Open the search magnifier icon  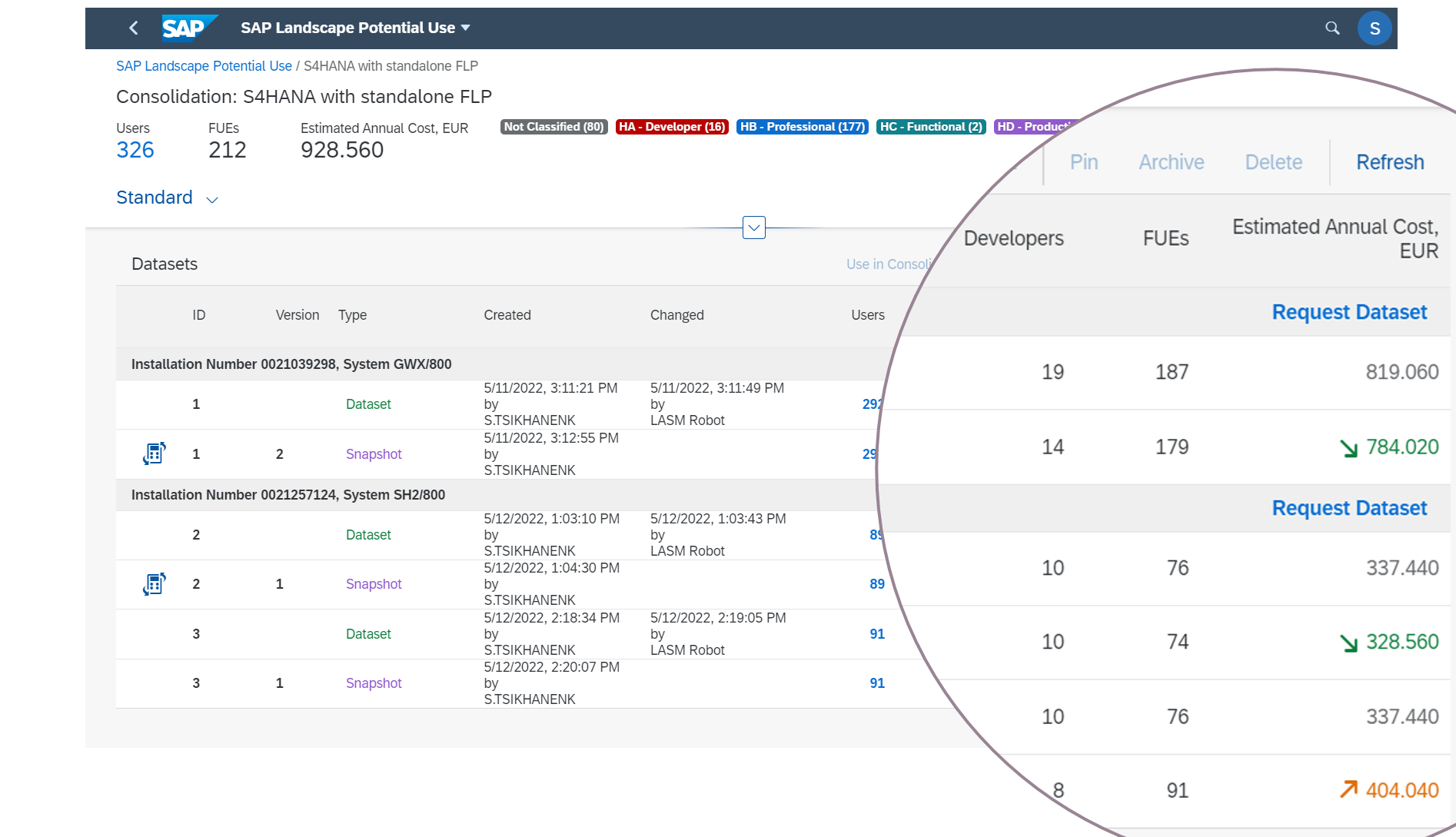pos(1332,28)
